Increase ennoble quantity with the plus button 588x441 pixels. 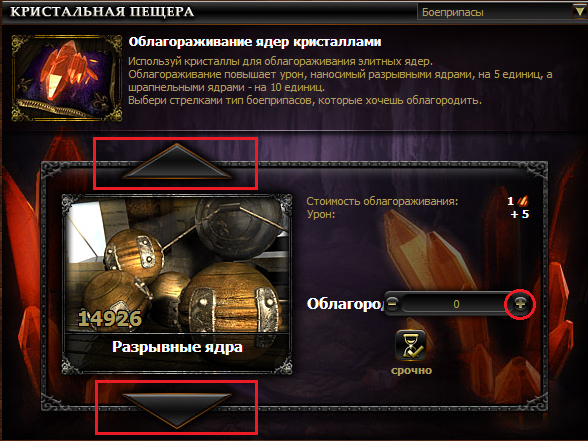pos(520,304)
